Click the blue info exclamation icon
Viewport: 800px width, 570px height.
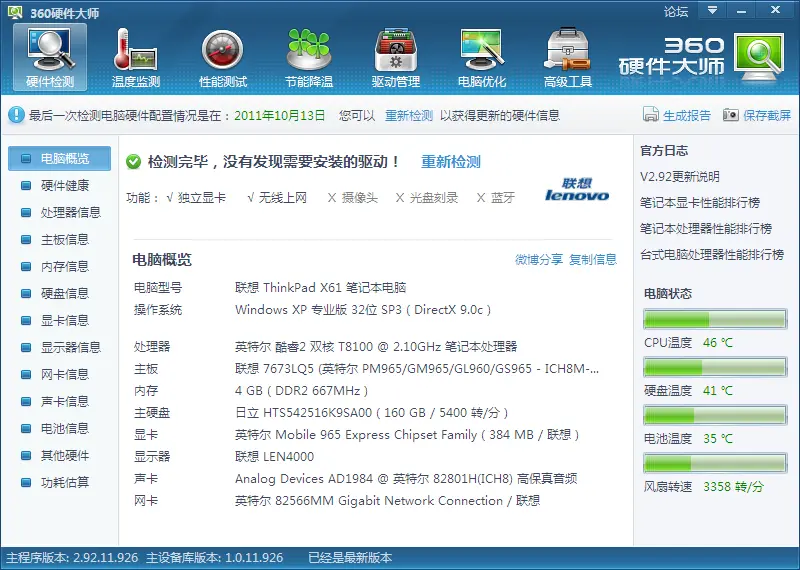pos(16,115)
